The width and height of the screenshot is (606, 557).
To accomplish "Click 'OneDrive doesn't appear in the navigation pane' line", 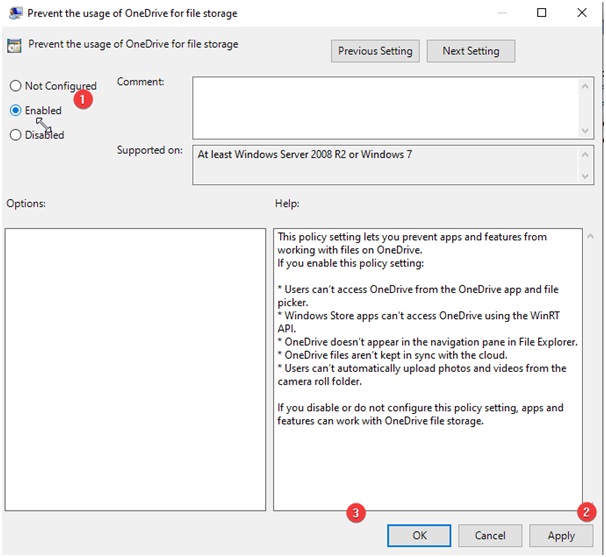I will pos(427,342).
